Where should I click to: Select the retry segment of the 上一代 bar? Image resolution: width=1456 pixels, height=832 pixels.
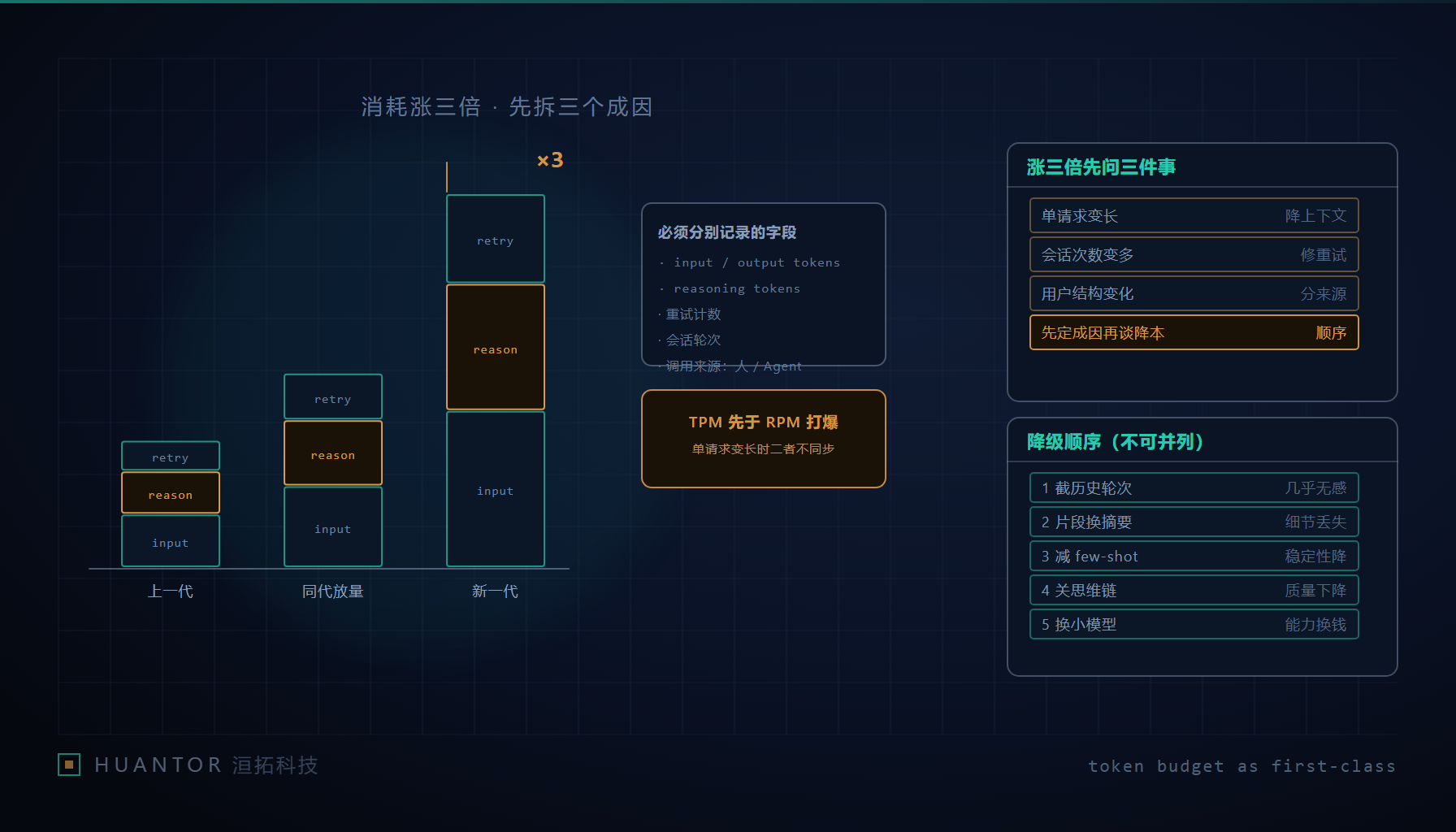(x=171, y=456)
